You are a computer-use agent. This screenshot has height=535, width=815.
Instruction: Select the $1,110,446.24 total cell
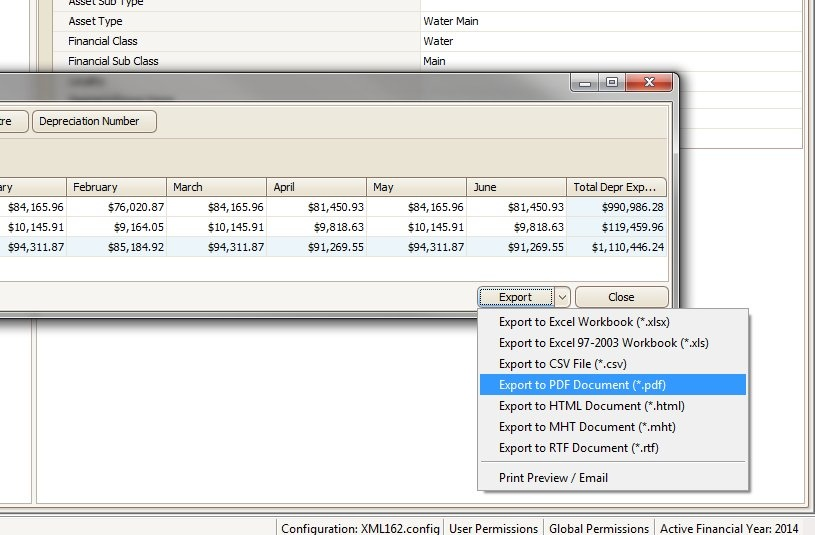pyautogui.click(x=616, y=247)
